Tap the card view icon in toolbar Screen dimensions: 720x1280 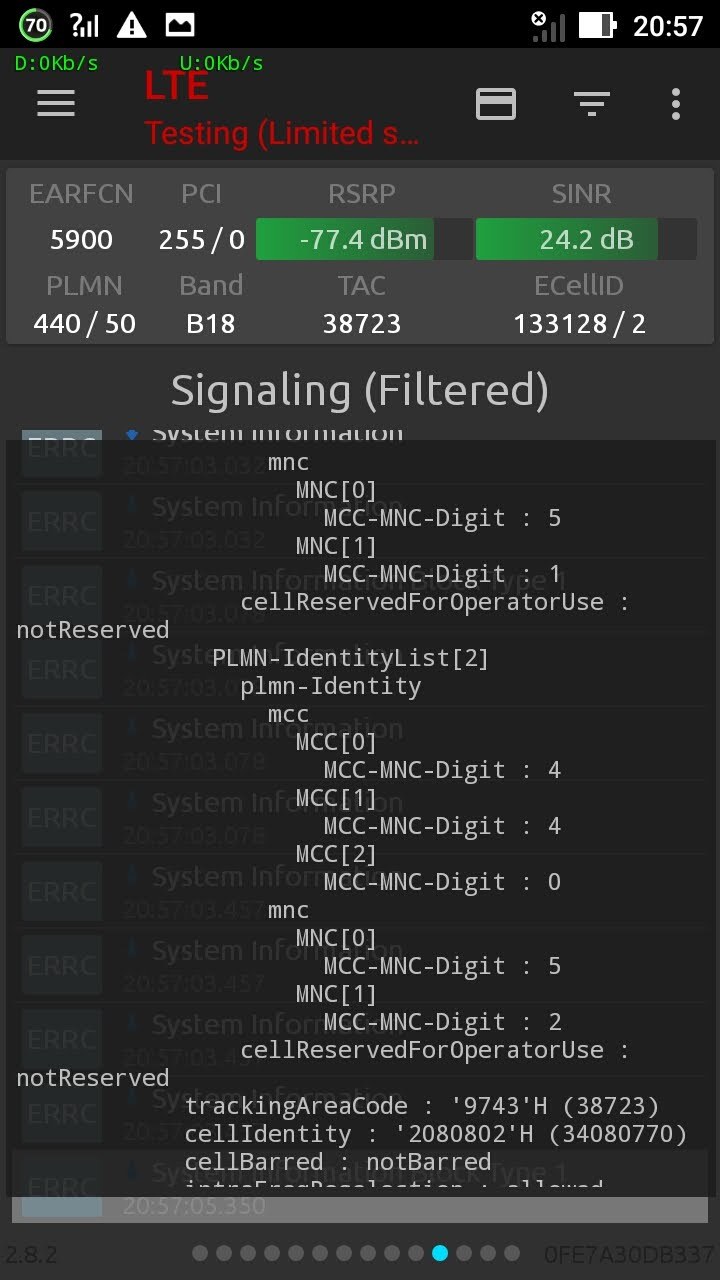coord(496,103)
